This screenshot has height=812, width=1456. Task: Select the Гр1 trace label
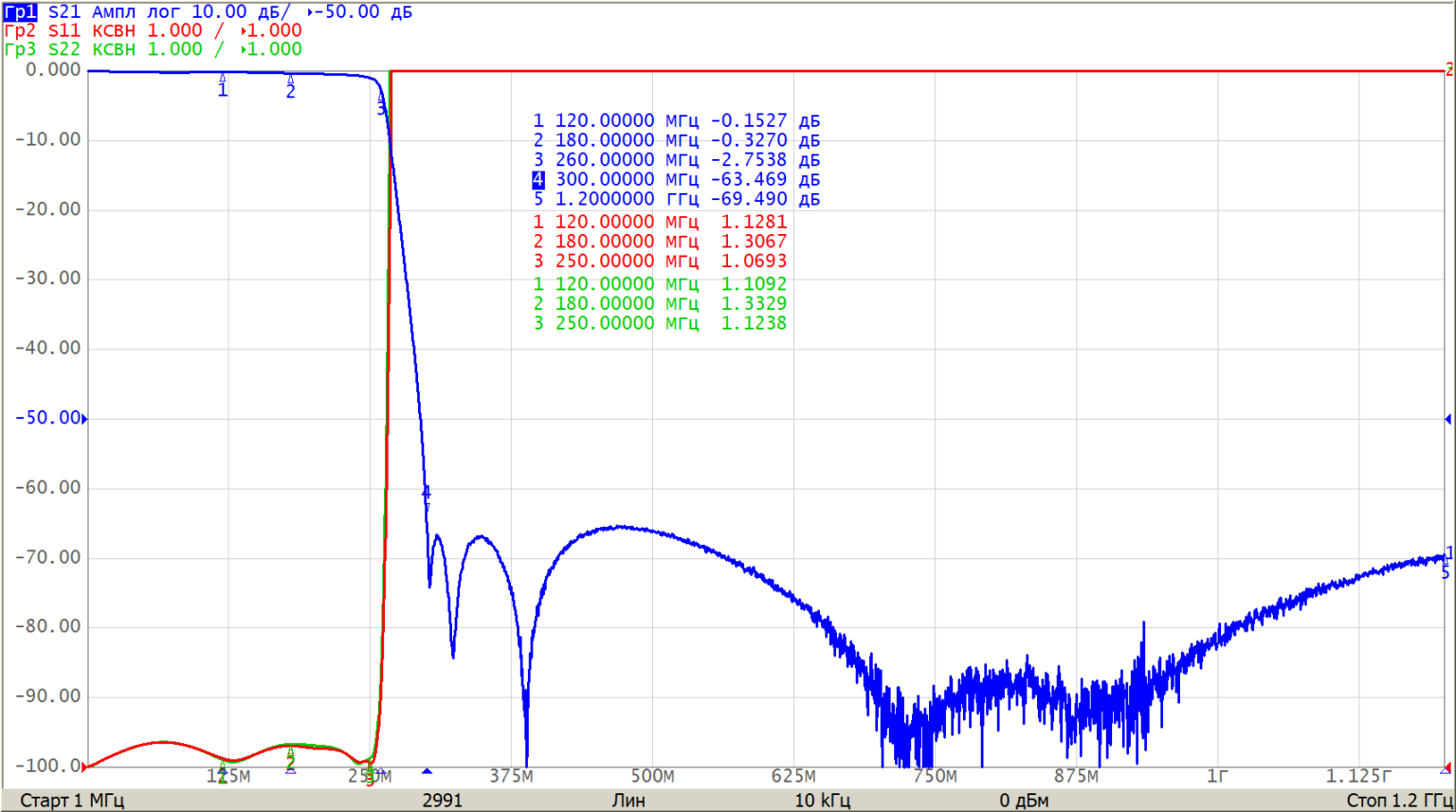pos(20,12)
